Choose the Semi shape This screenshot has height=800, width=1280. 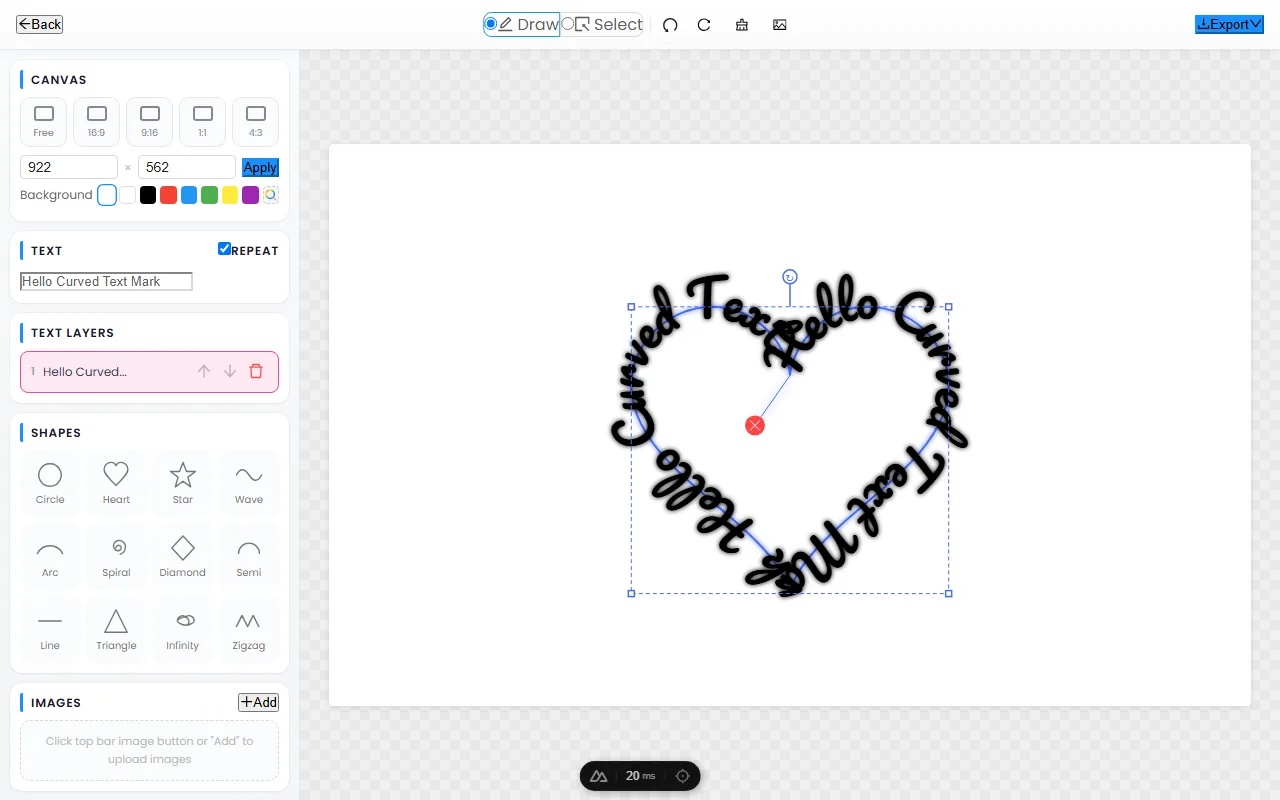(249, 556)
